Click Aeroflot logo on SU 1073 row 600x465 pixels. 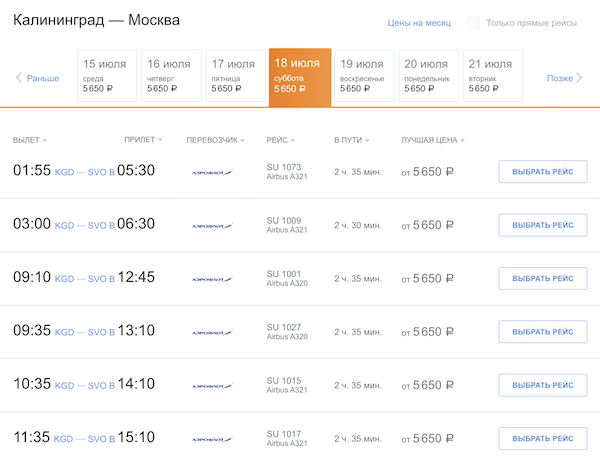(x=212, y=172)
